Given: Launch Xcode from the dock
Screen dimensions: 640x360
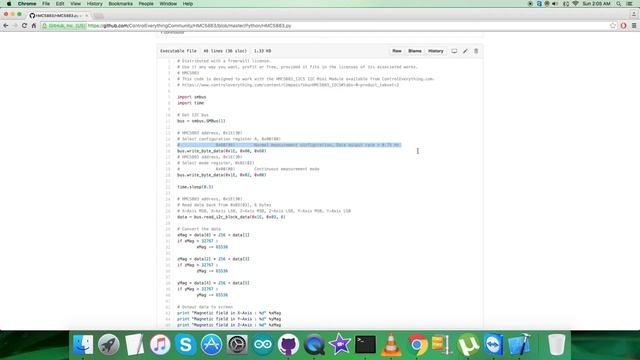Looking at the screenshot, I should (x=520, y=345).
